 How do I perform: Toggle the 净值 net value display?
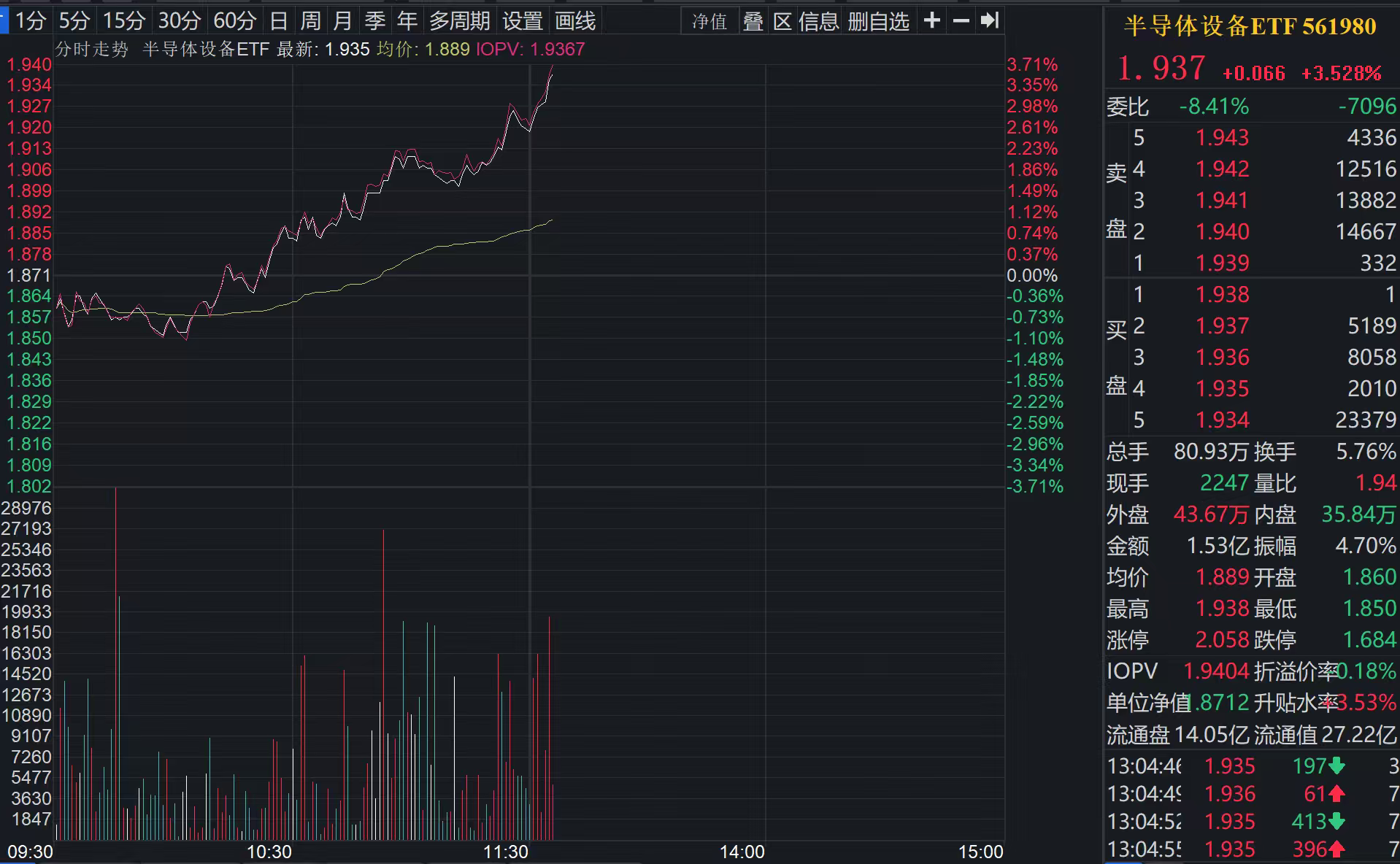point(709,21)
